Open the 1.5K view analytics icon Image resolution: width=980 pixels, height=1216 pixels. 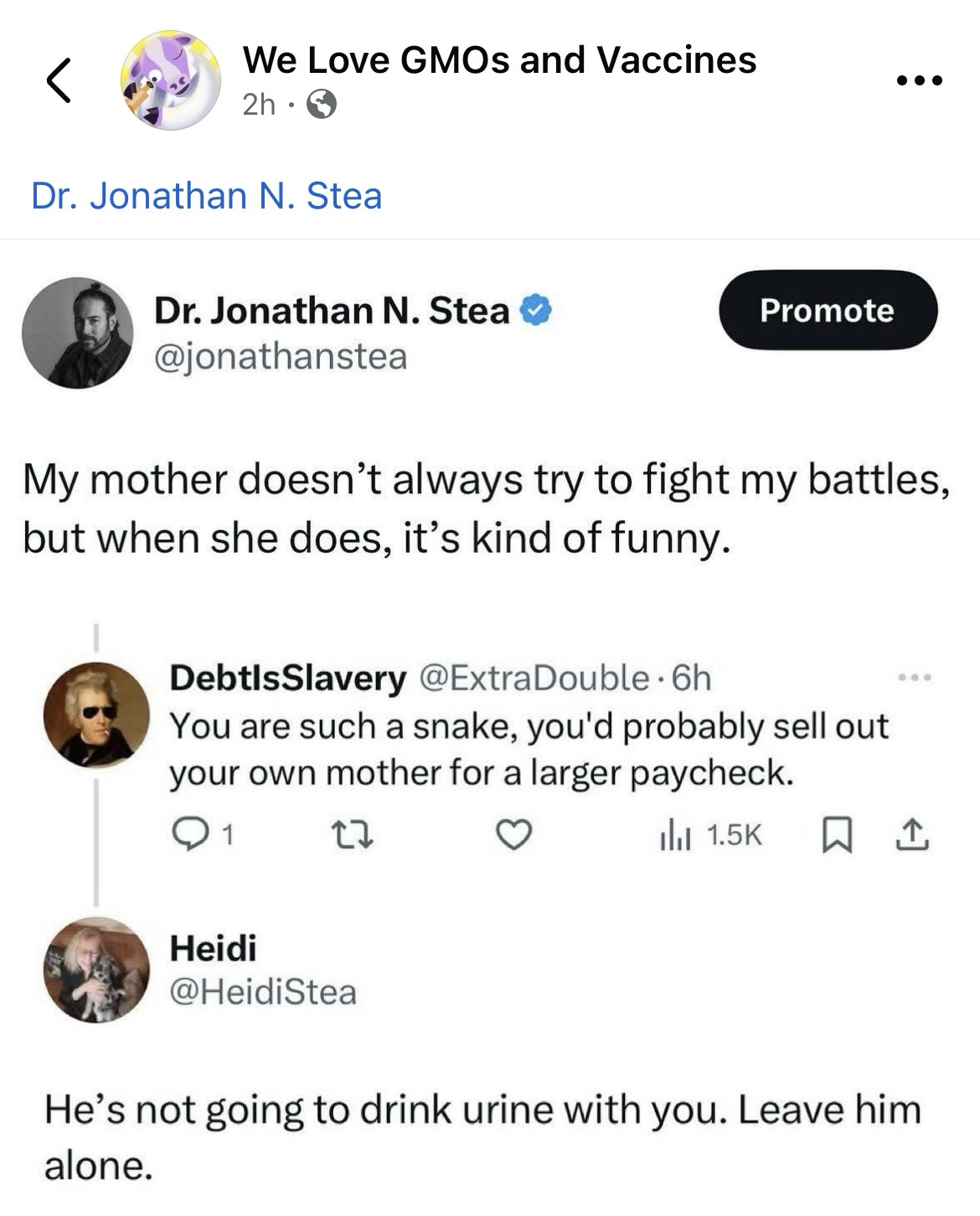[675, 835]
